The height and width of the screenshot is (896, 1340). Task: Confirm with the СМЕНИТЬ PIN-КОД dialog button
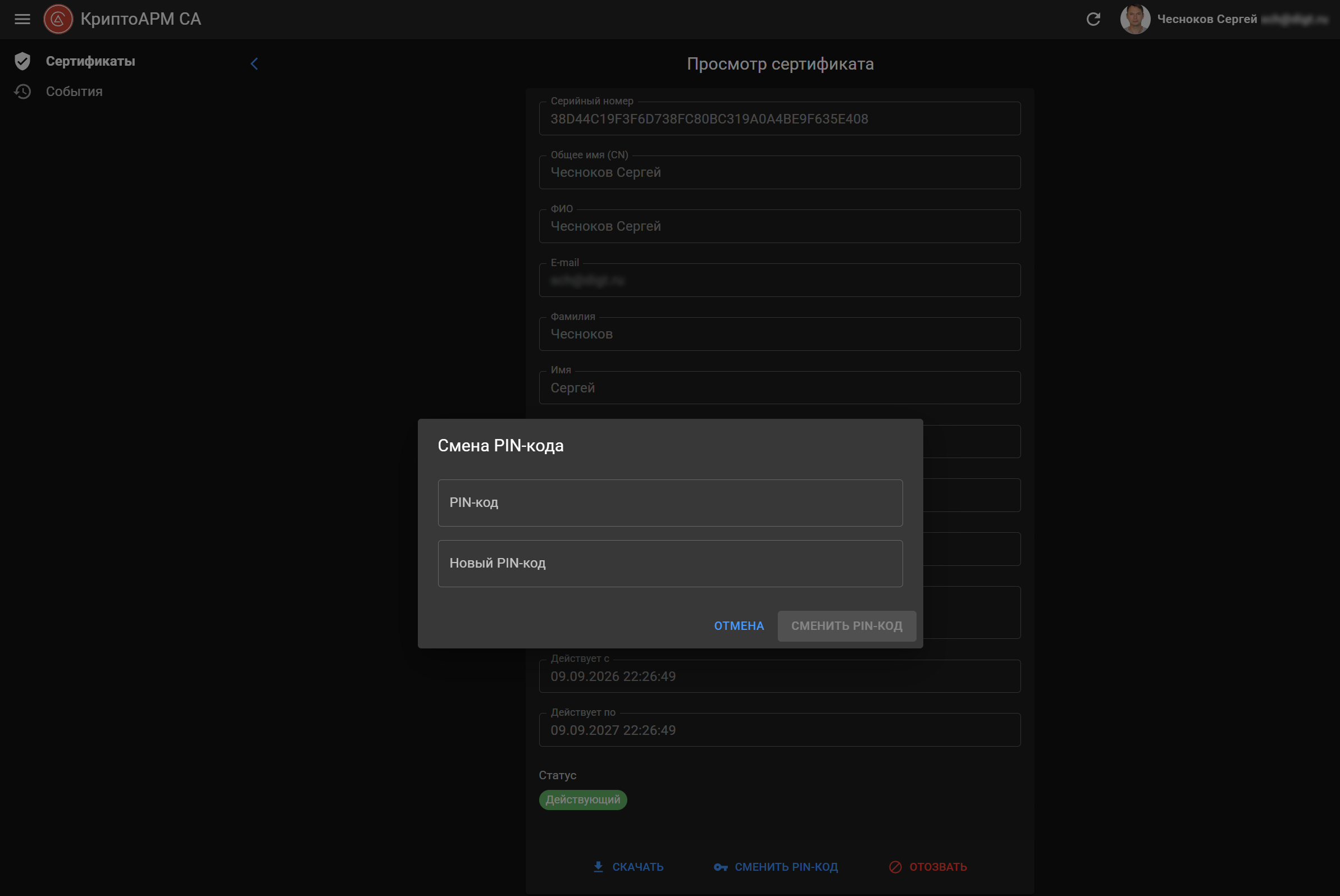846,626
